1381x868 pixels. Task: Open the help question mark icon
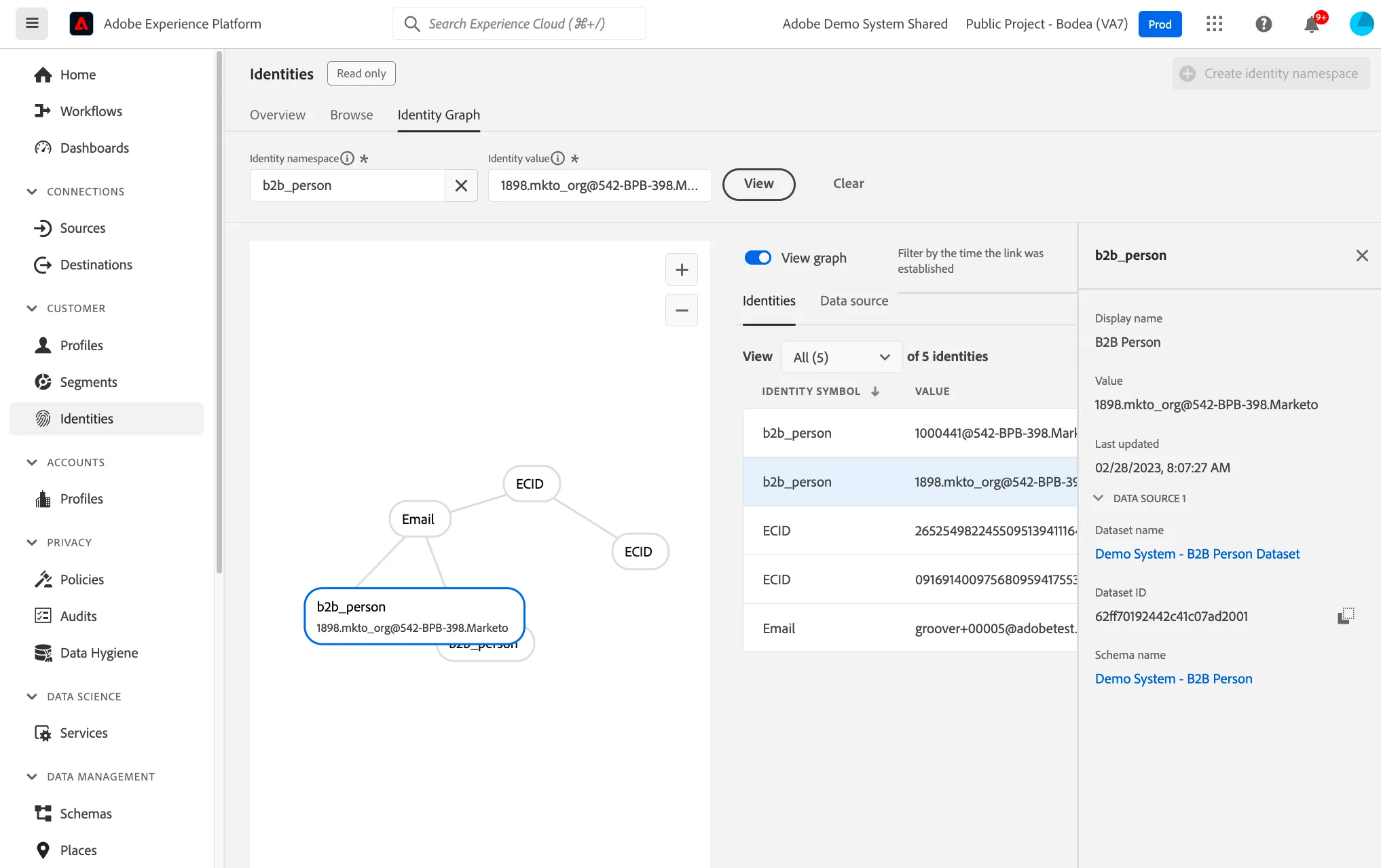point(1264,24)
